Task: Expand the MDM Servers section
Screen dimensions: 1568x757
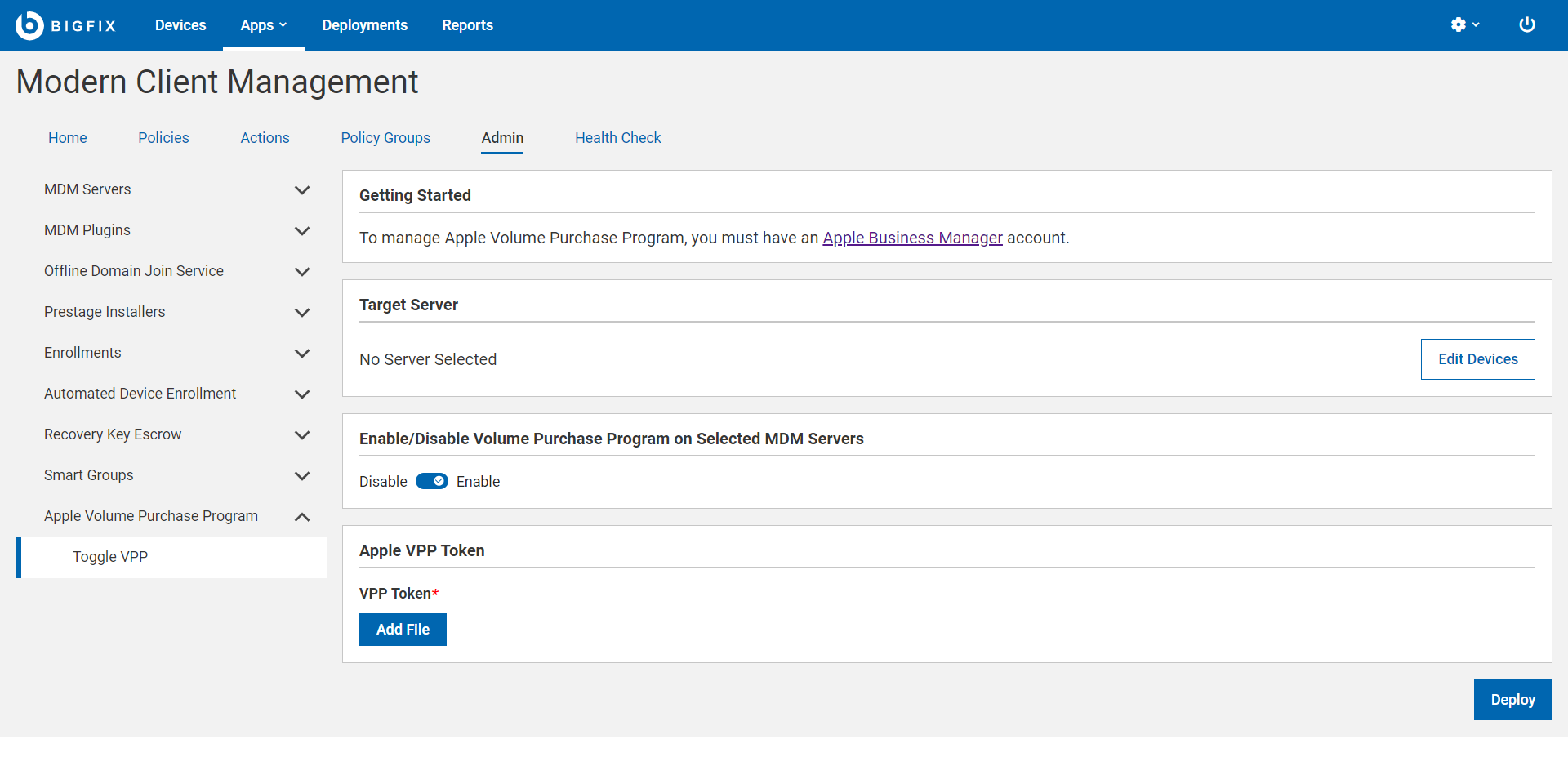Action: [301, 190]
